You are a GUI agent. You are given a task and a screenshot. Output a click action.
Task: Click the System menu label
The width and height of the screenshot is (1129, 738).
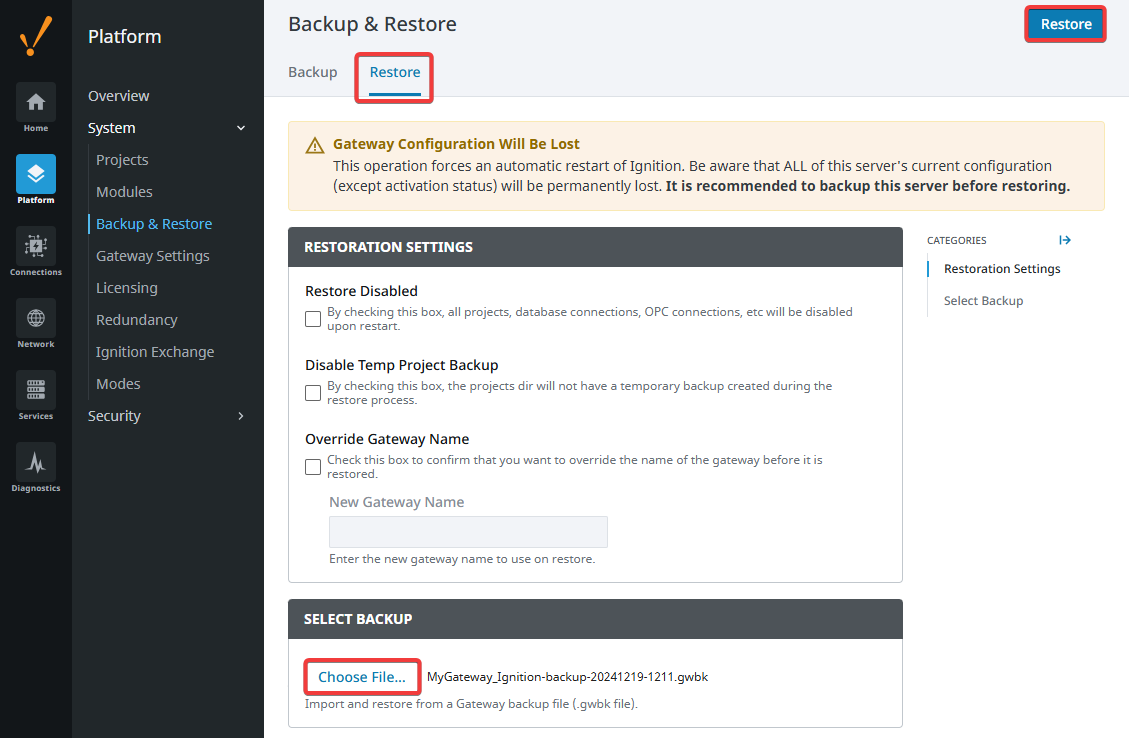pyautogui.click(x=112, y=128)
